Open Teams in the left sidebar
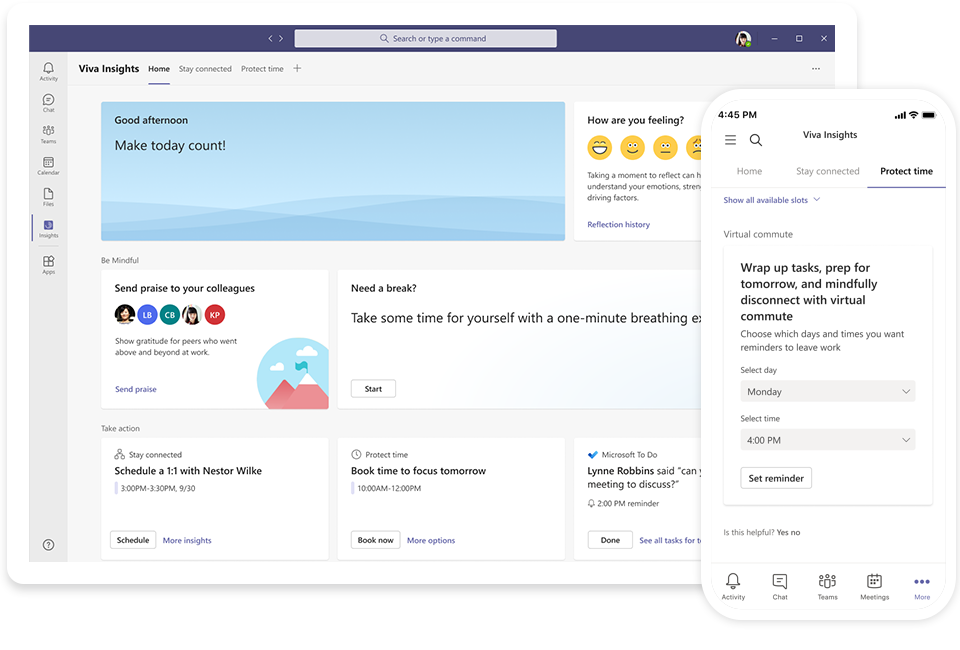The width and height of the screenshot is (960, 650). 48,134
